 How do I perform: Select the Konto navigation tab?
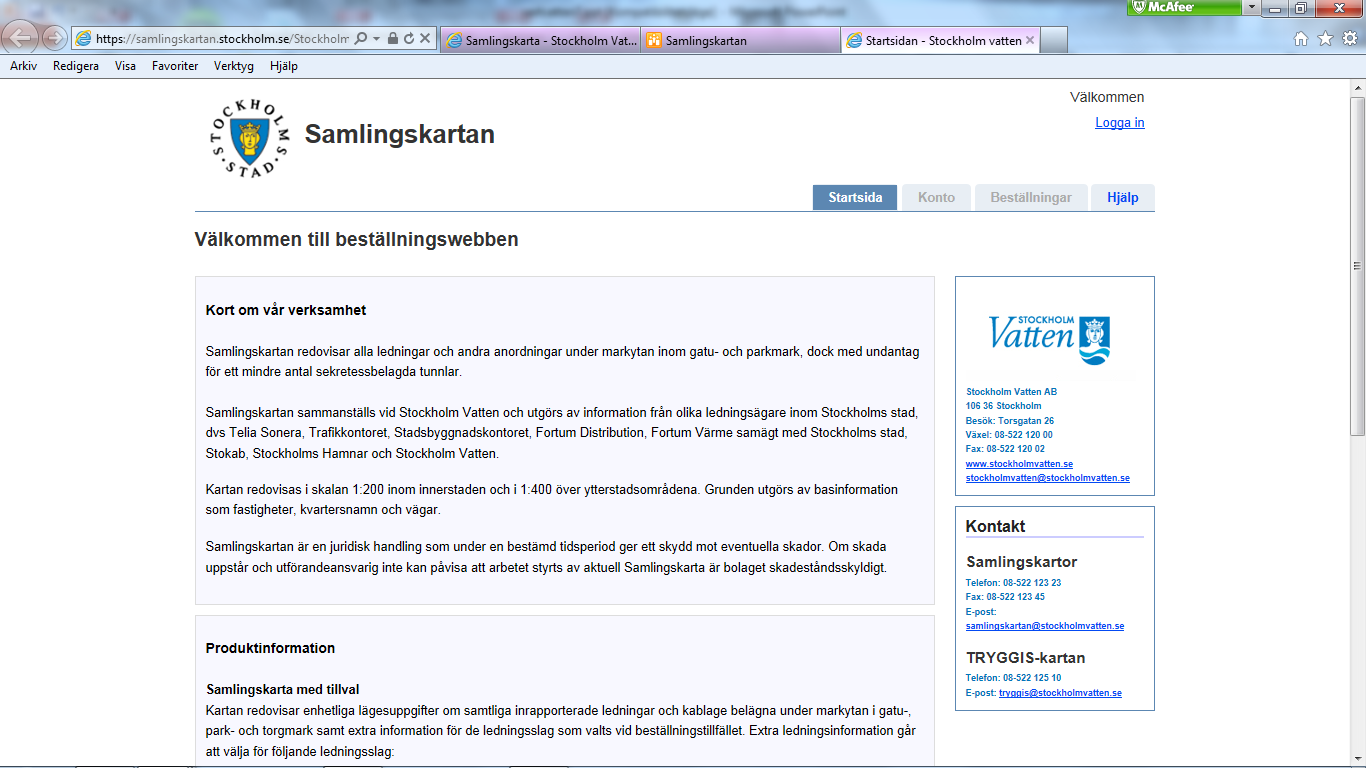point(936,198)
